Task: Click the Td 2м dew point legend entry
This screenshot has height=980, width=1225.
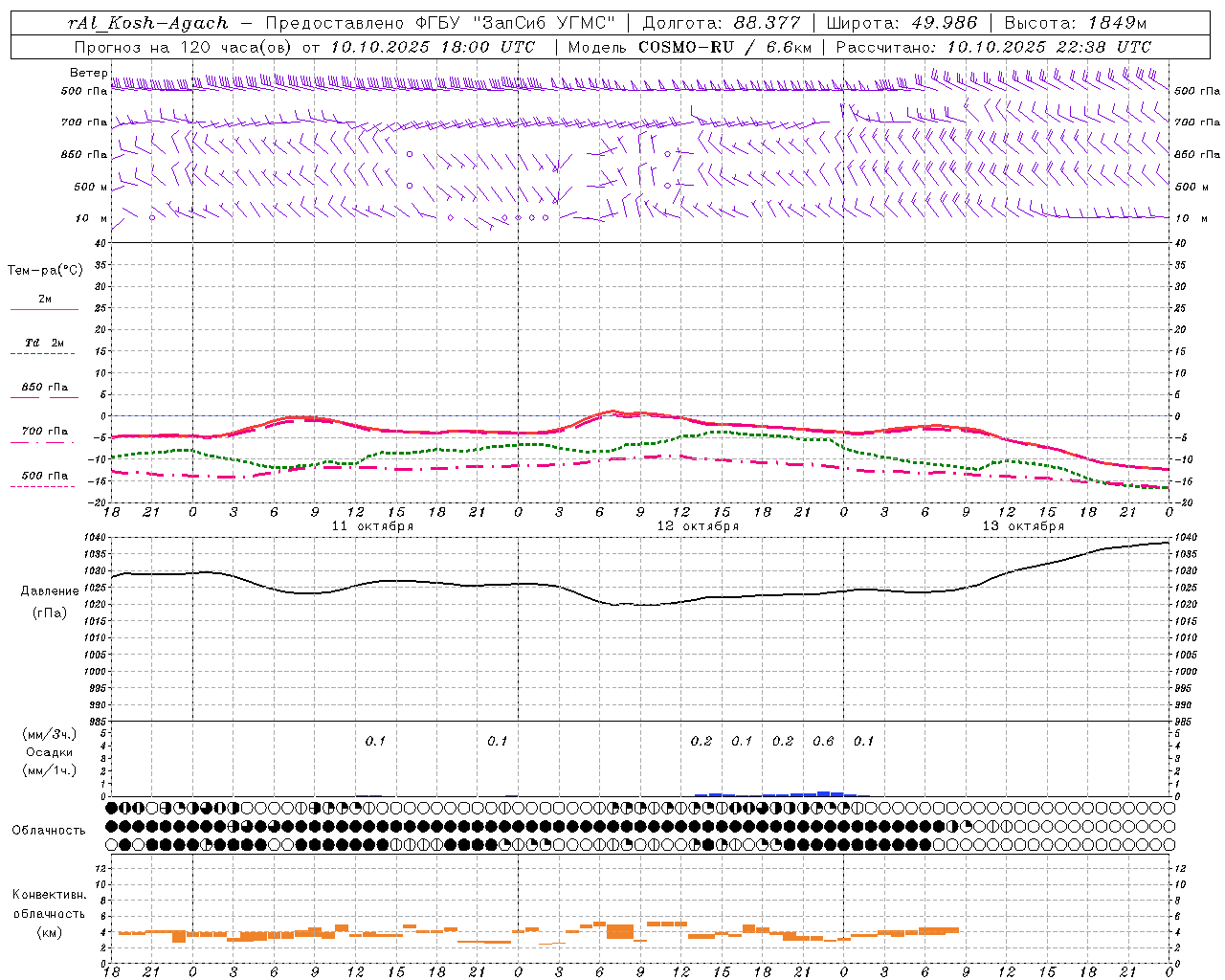Action: click(x=44, y=343)
